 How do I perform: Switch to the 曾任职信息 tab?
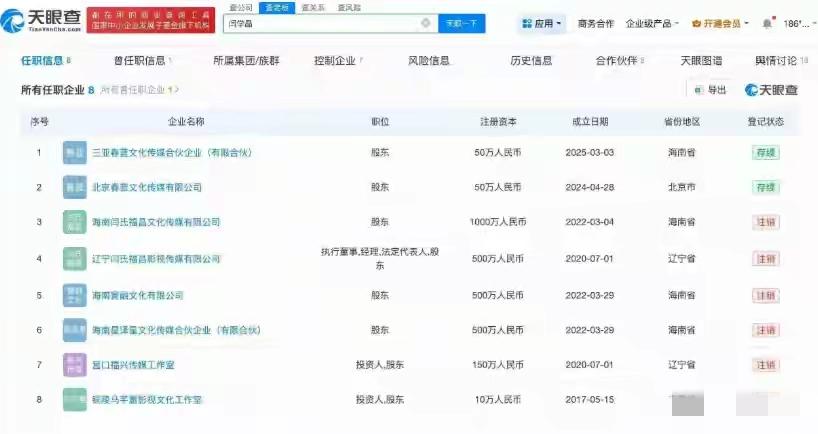click(142, 61)
